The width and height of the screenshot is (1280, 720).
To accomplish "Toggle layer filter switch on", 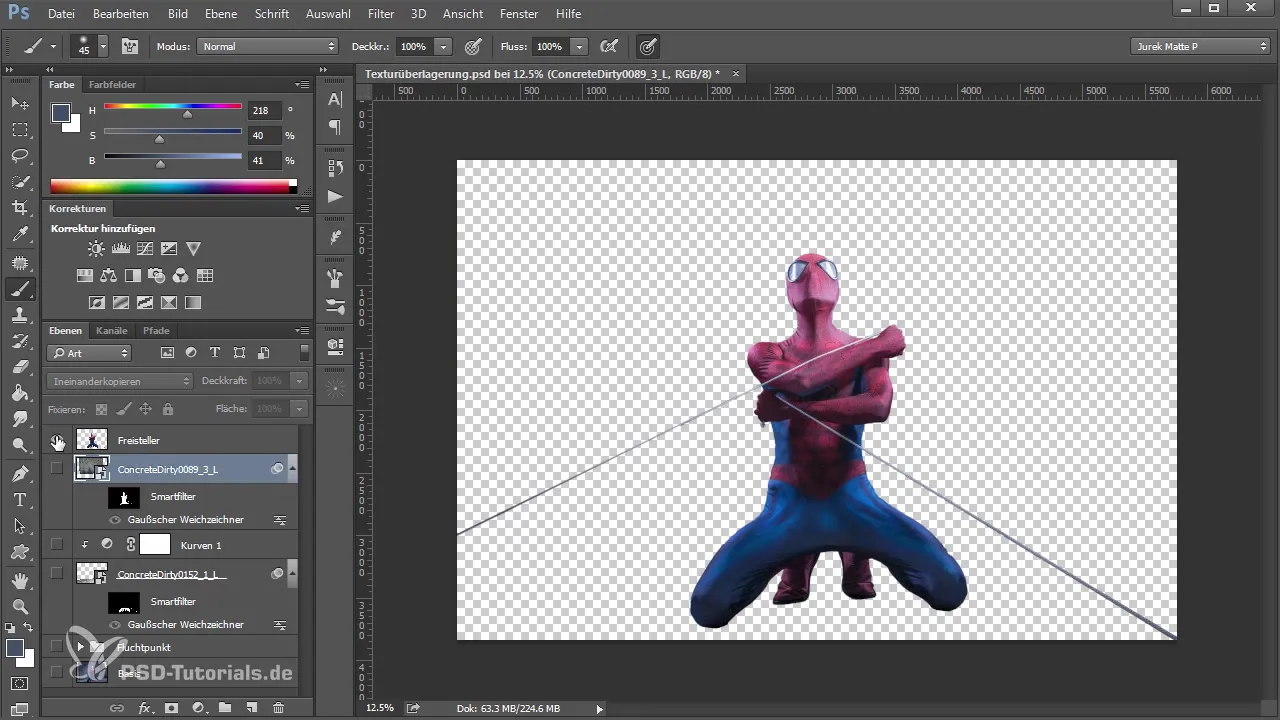I will click(304, 353).
